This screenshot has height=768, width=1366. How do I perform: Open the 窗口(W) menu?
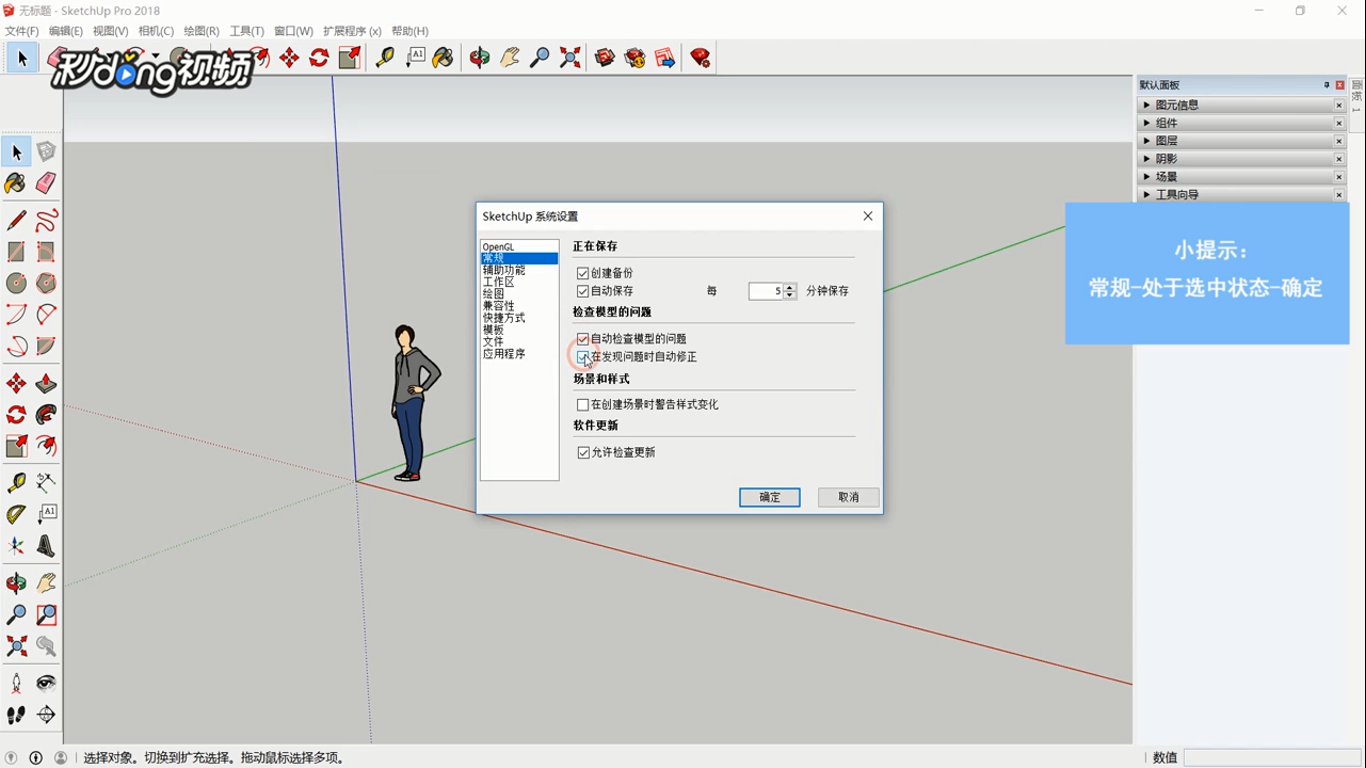coord(293,31)
